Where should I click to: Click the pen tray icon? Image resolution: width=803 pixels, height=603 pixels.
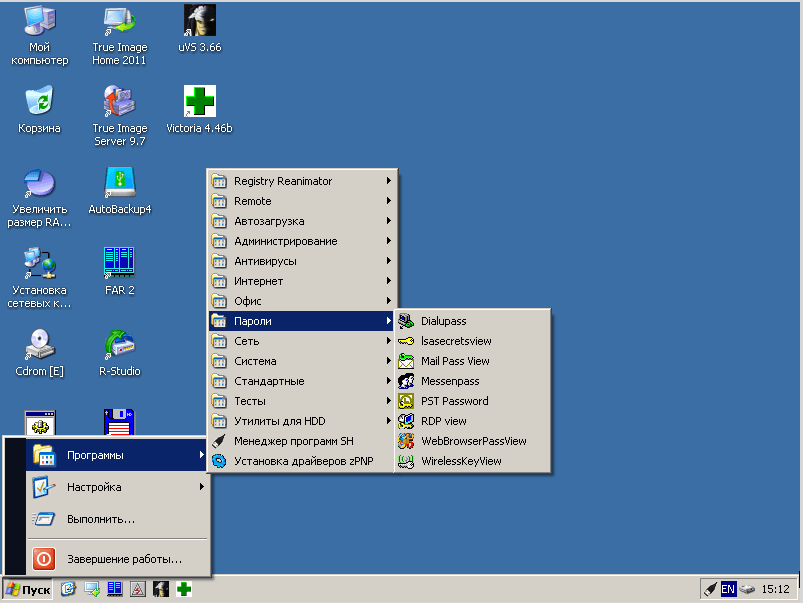tap(711, 589)
